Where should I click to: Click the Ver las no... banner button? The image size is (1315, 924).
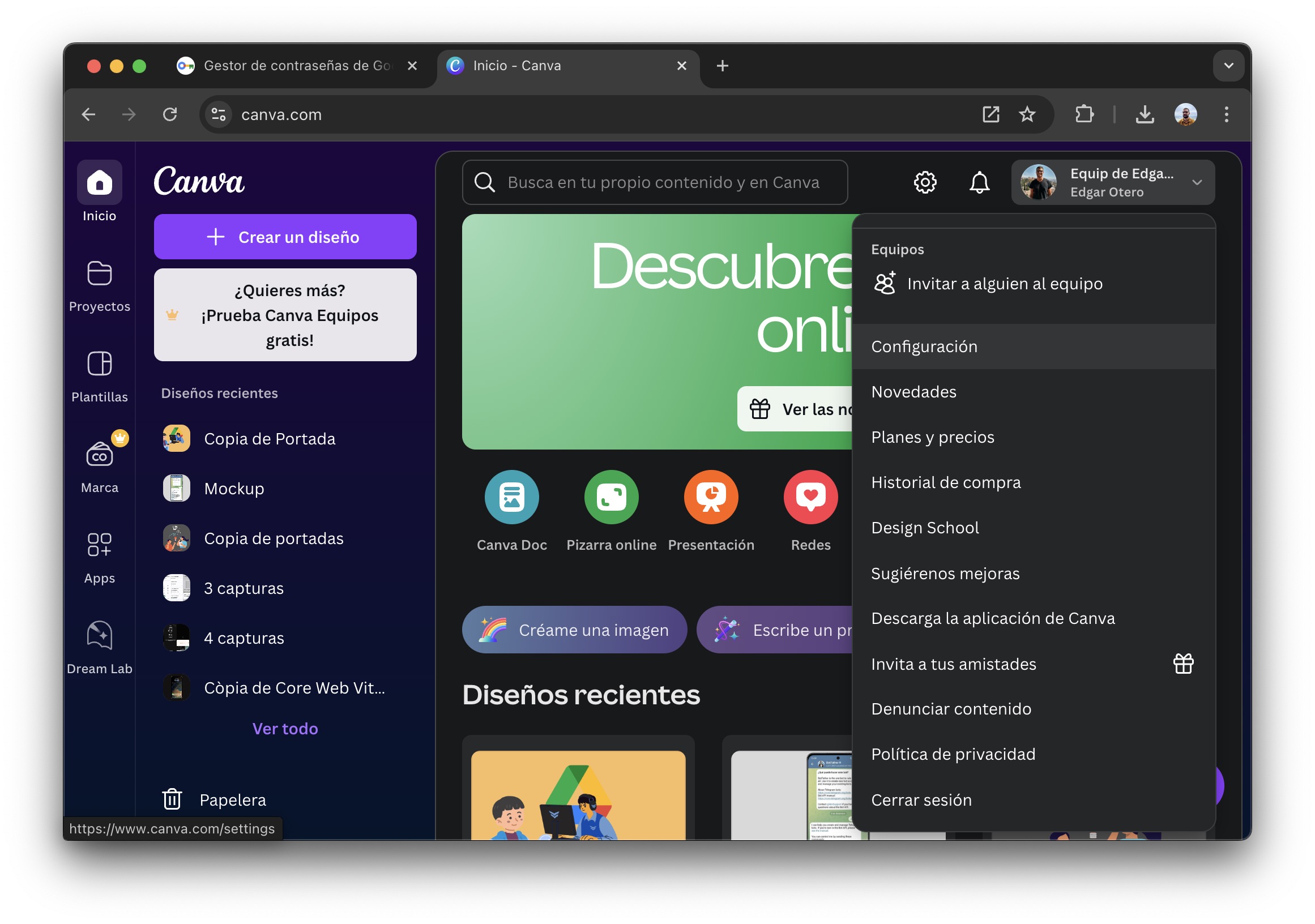click(796, 410)
